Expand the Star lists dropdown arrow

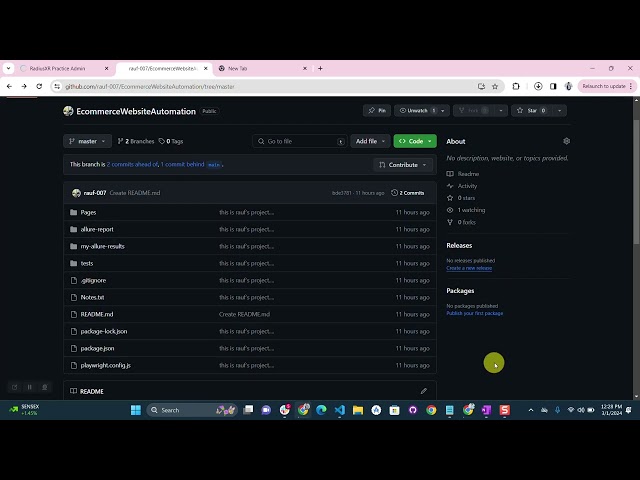pyautogui.click(x=560, y=111)
